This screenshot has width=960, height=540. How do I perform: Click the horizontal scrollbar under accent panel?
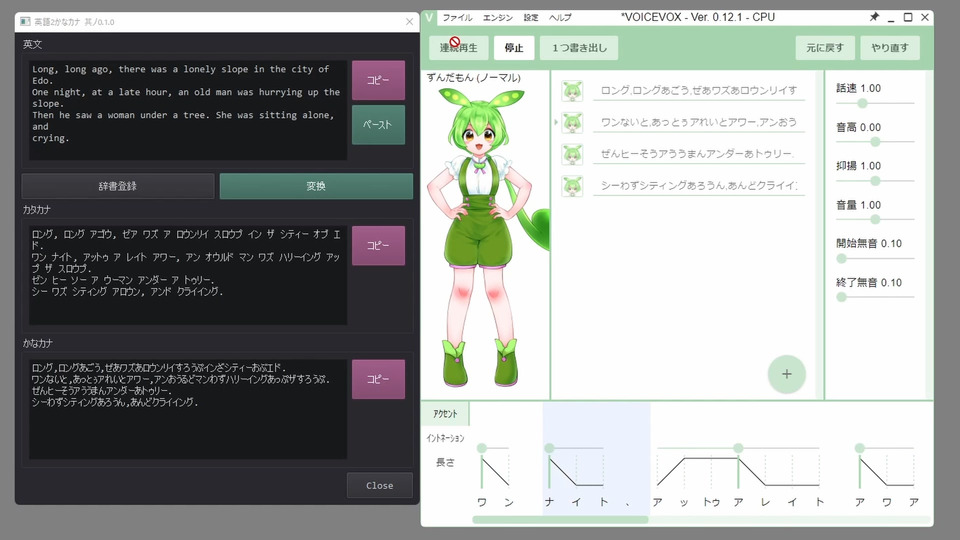tap(560, 520)
